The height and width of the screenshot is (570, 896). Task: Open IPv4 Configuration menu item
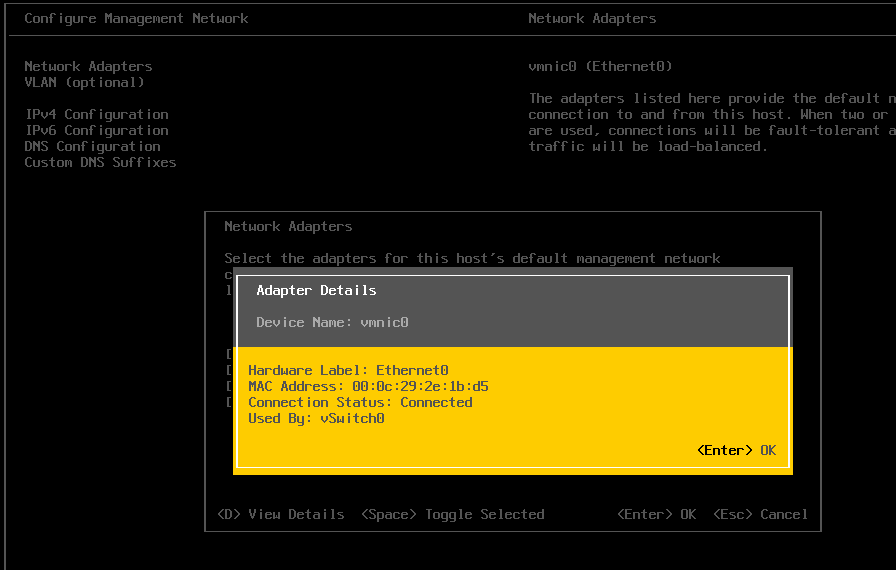[x=96, y=114]
